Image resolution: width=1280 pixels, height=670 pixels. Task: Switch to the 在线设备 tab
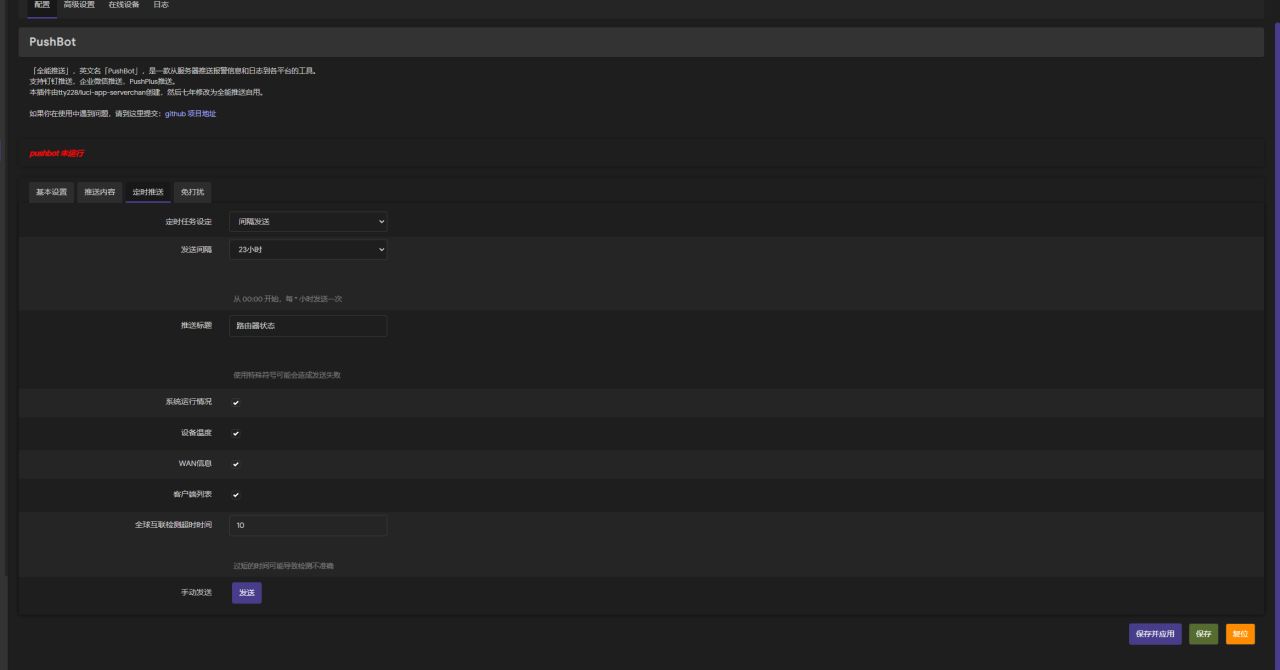pyautogui.click(x=124, y=5)
